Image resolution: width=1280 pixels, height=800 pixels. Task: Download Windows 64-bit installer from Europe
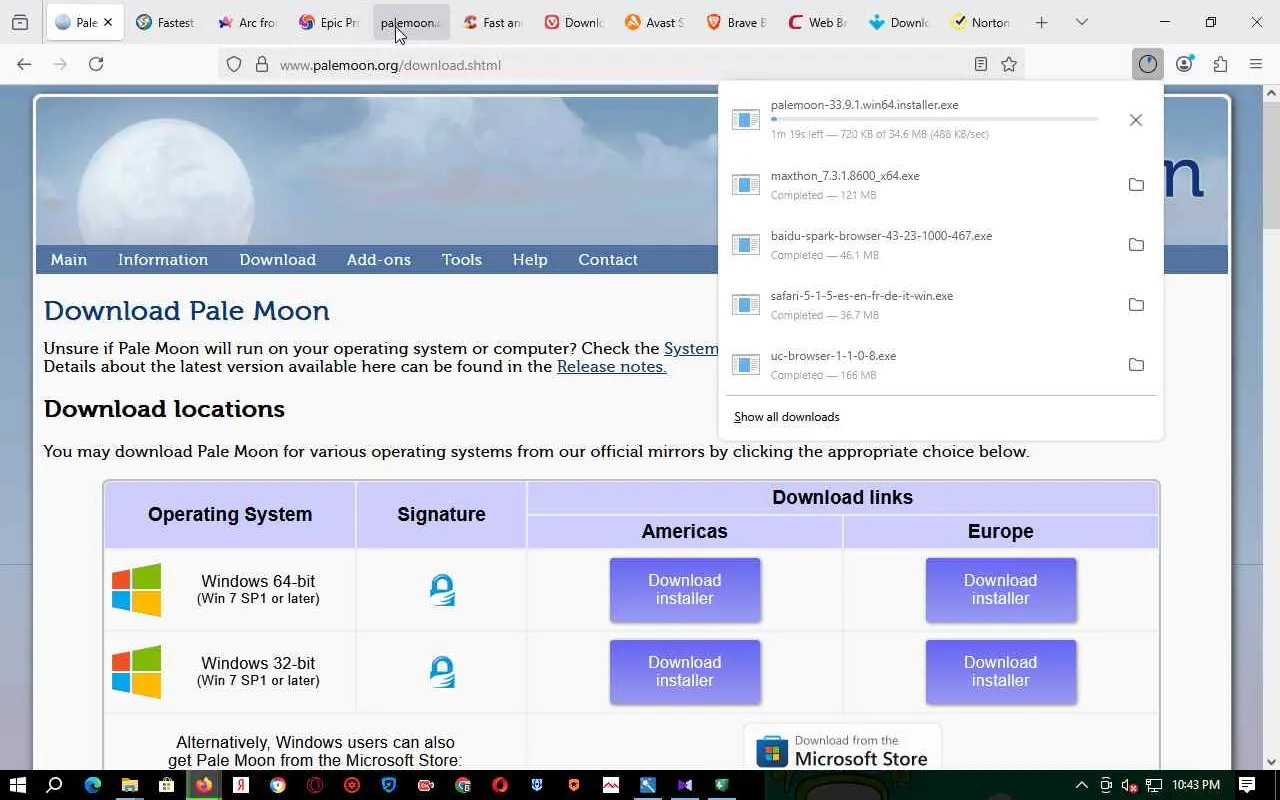[x=1001, y=590]
